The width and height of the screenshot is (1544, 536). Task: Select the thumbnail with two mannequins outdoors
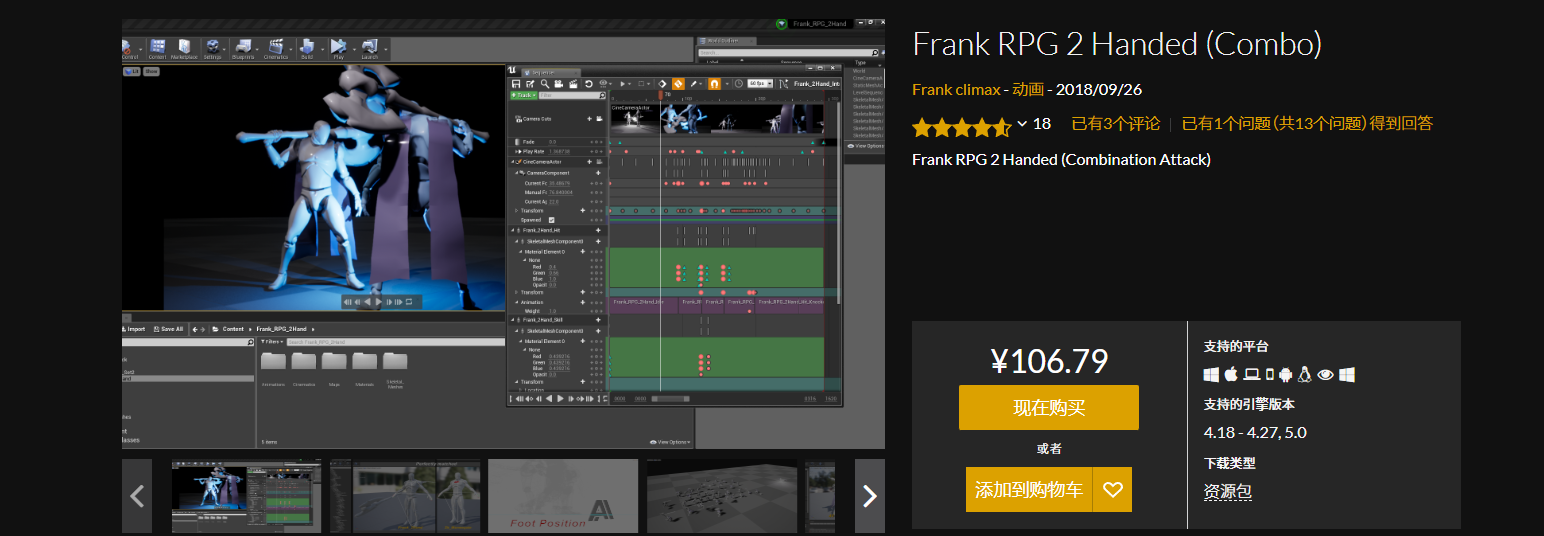(405, 496)
